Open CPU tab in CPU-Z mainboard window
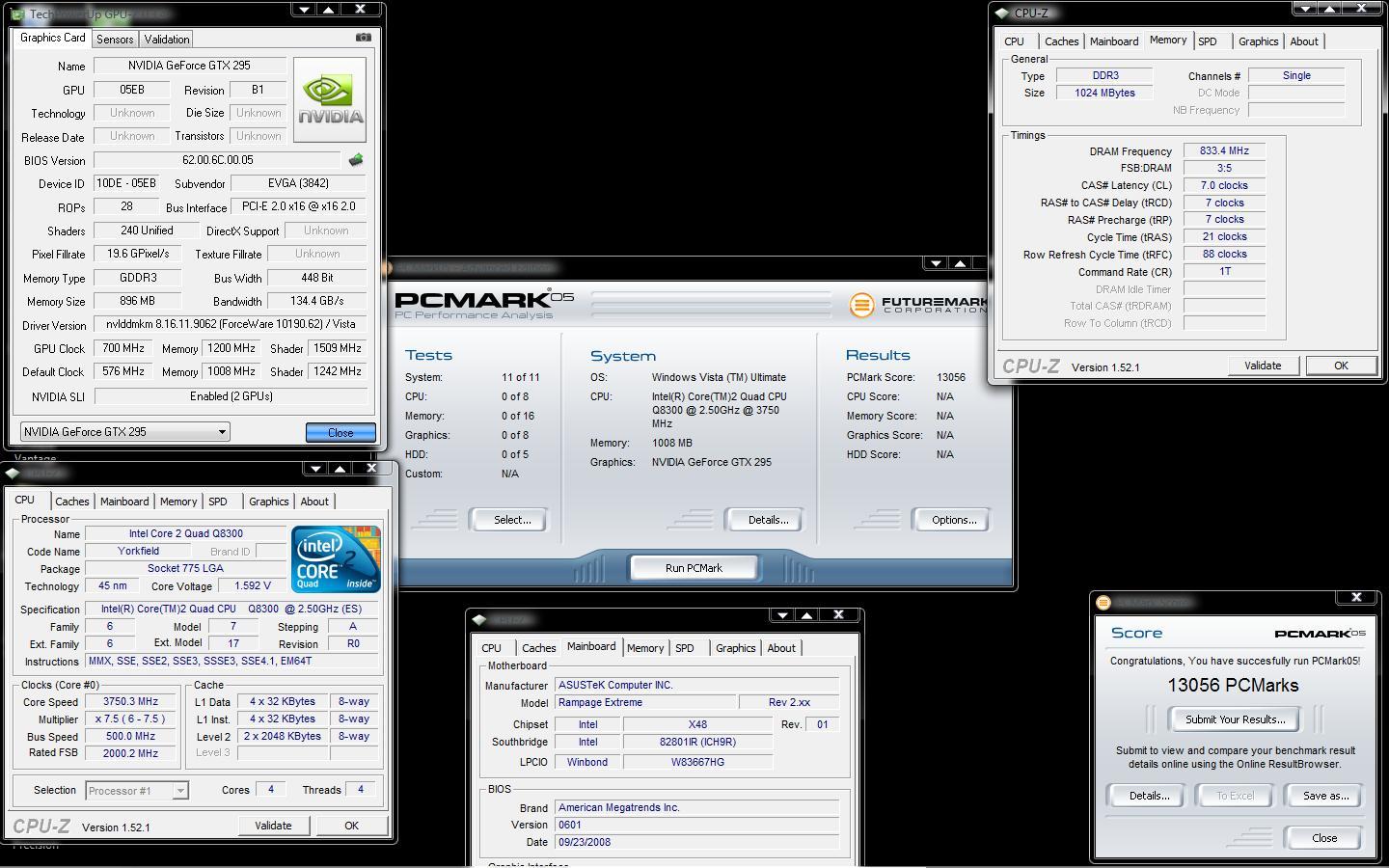Screen dimensions: 1389x868 tap(492, 648)
